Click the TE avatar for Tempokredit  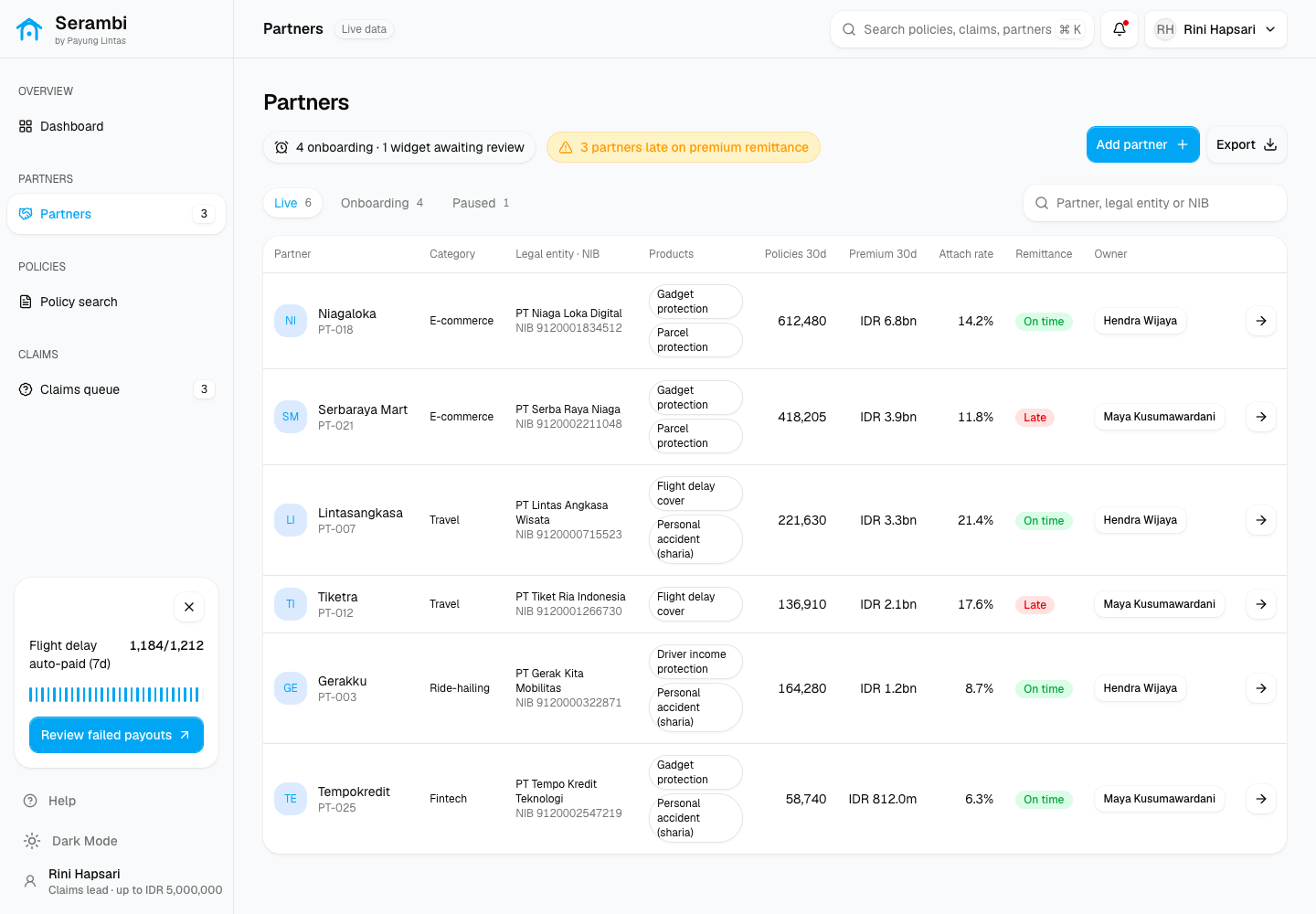[291, 799]
